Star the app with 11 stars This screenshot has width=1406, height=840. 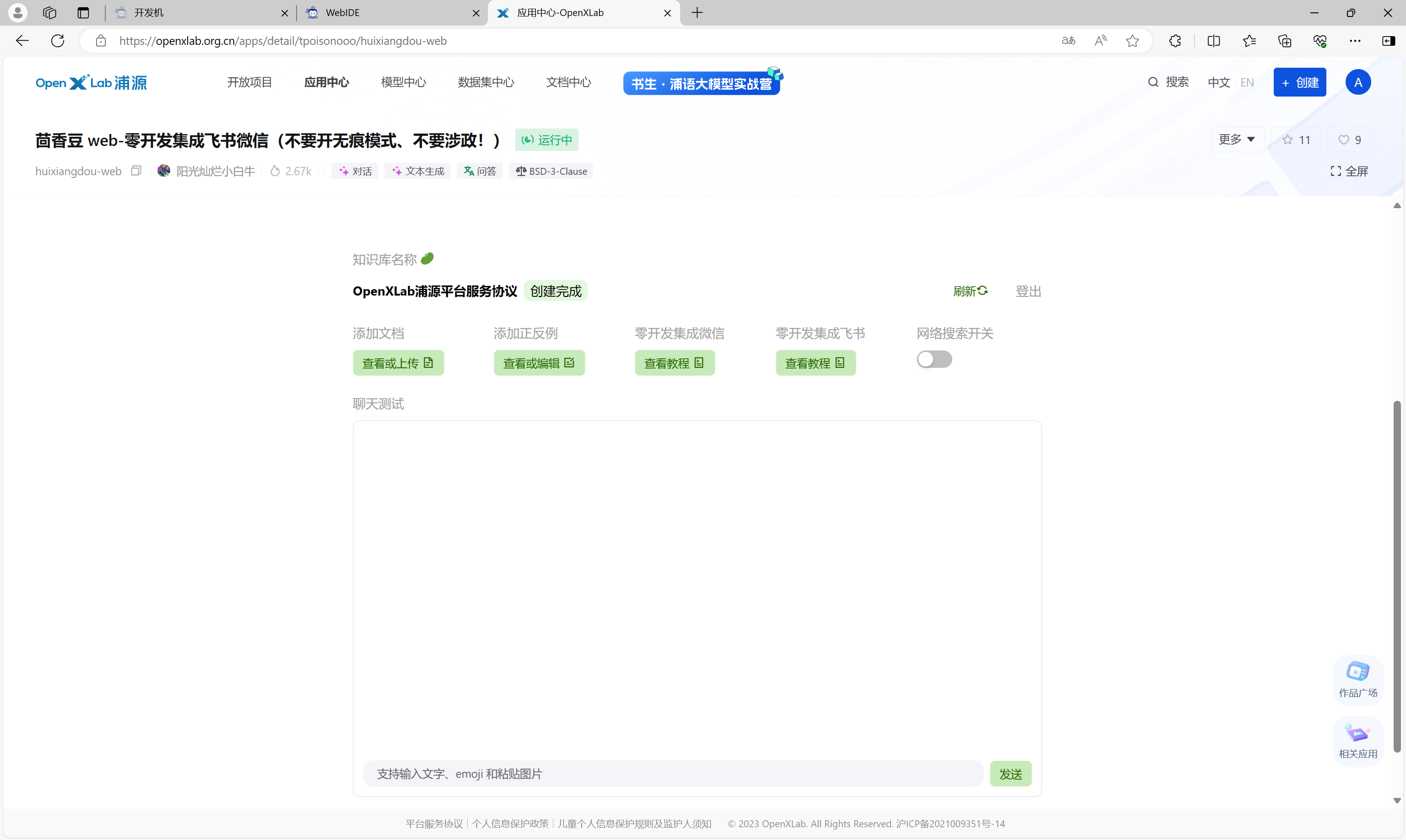pos(1296,140)
